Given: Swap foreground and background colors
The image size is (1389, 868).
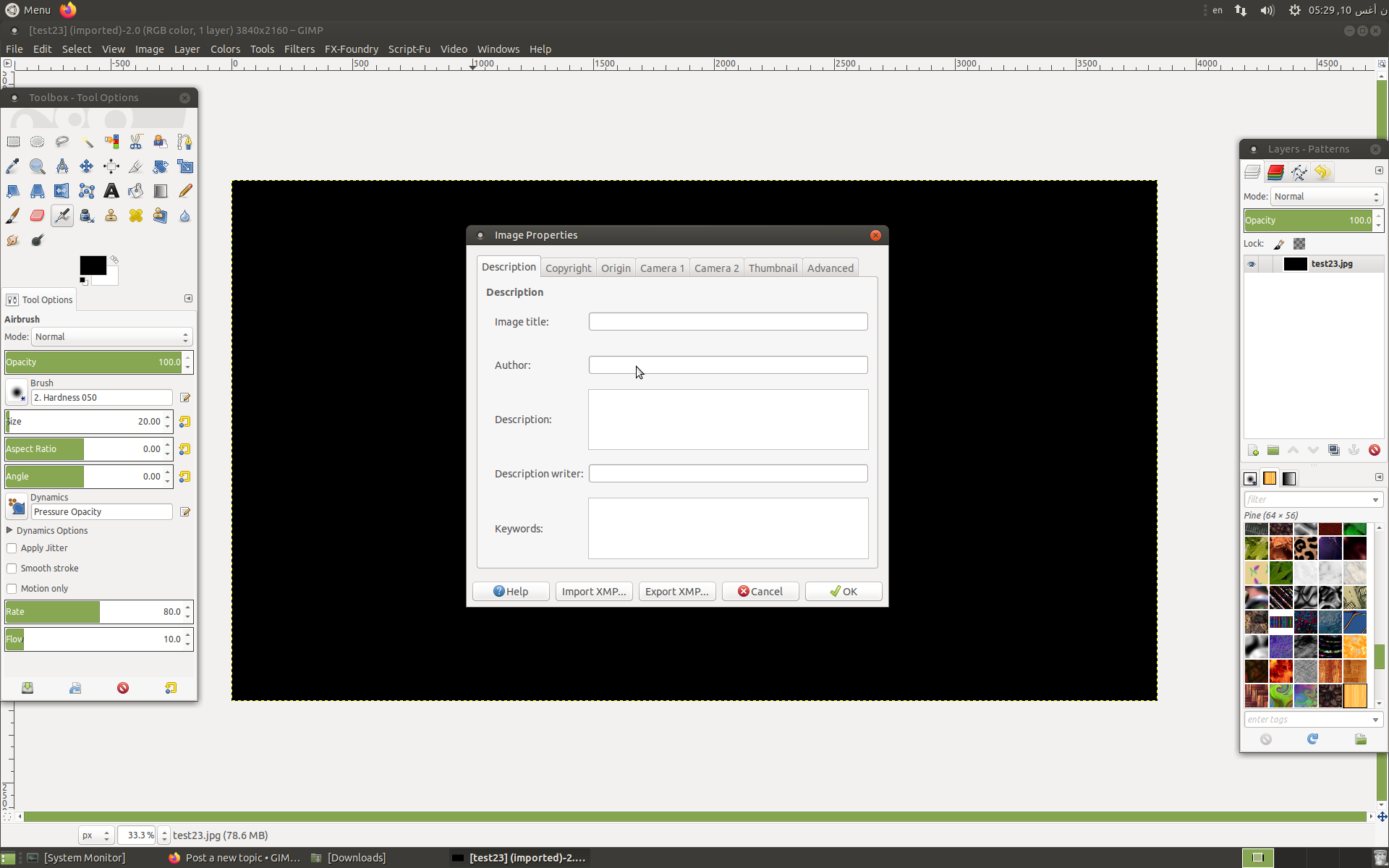Looking at the screenshot, I should point(114,259).
